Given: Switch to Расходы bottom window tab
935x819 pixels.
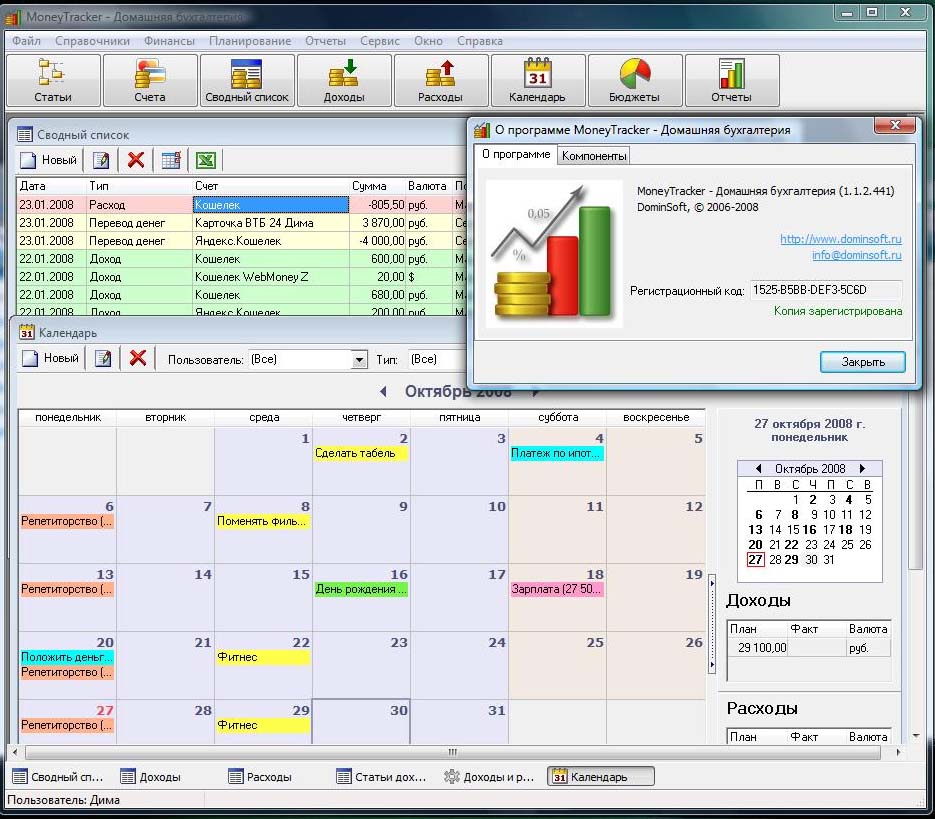Looking at the screenshot, I should coord(261,777).
